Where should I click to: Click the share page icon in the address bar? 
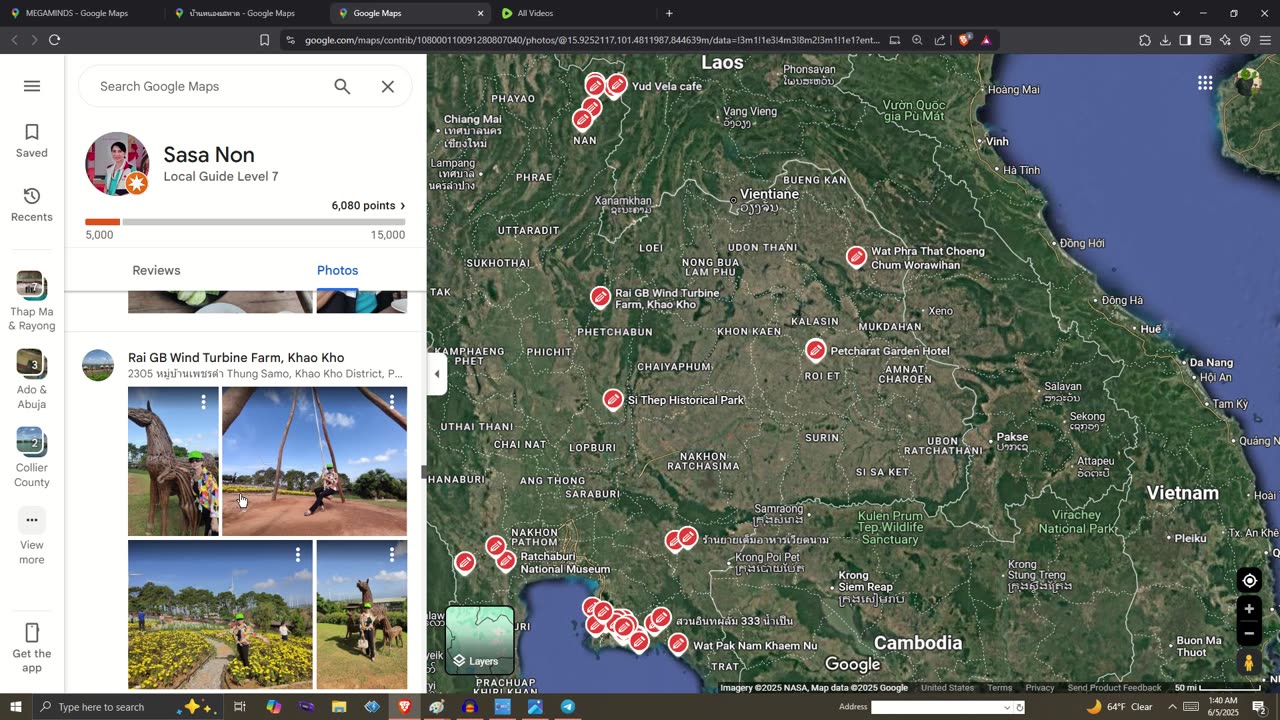click(x=940, y=40)
